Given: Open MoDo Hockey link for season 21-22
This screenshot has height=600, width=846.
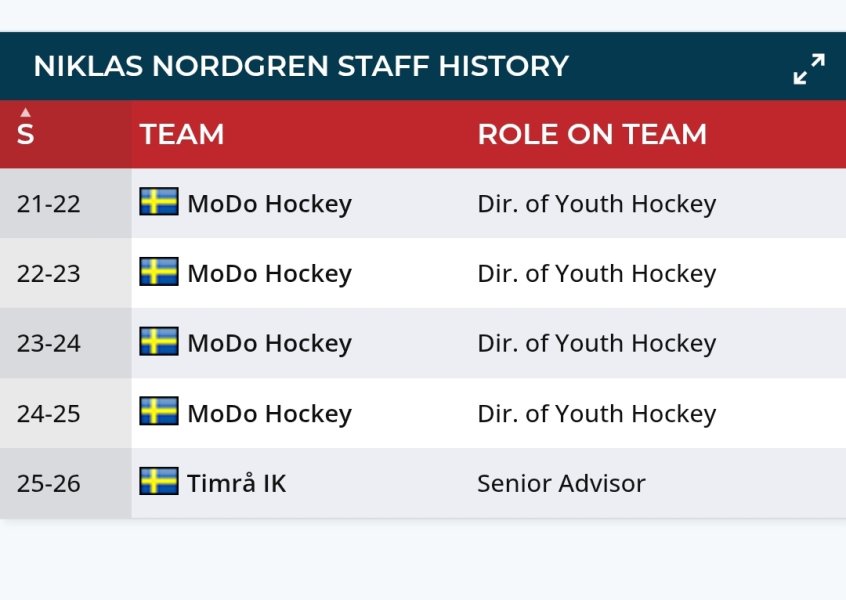Looking at the screenshot, I should click(269, 204).
